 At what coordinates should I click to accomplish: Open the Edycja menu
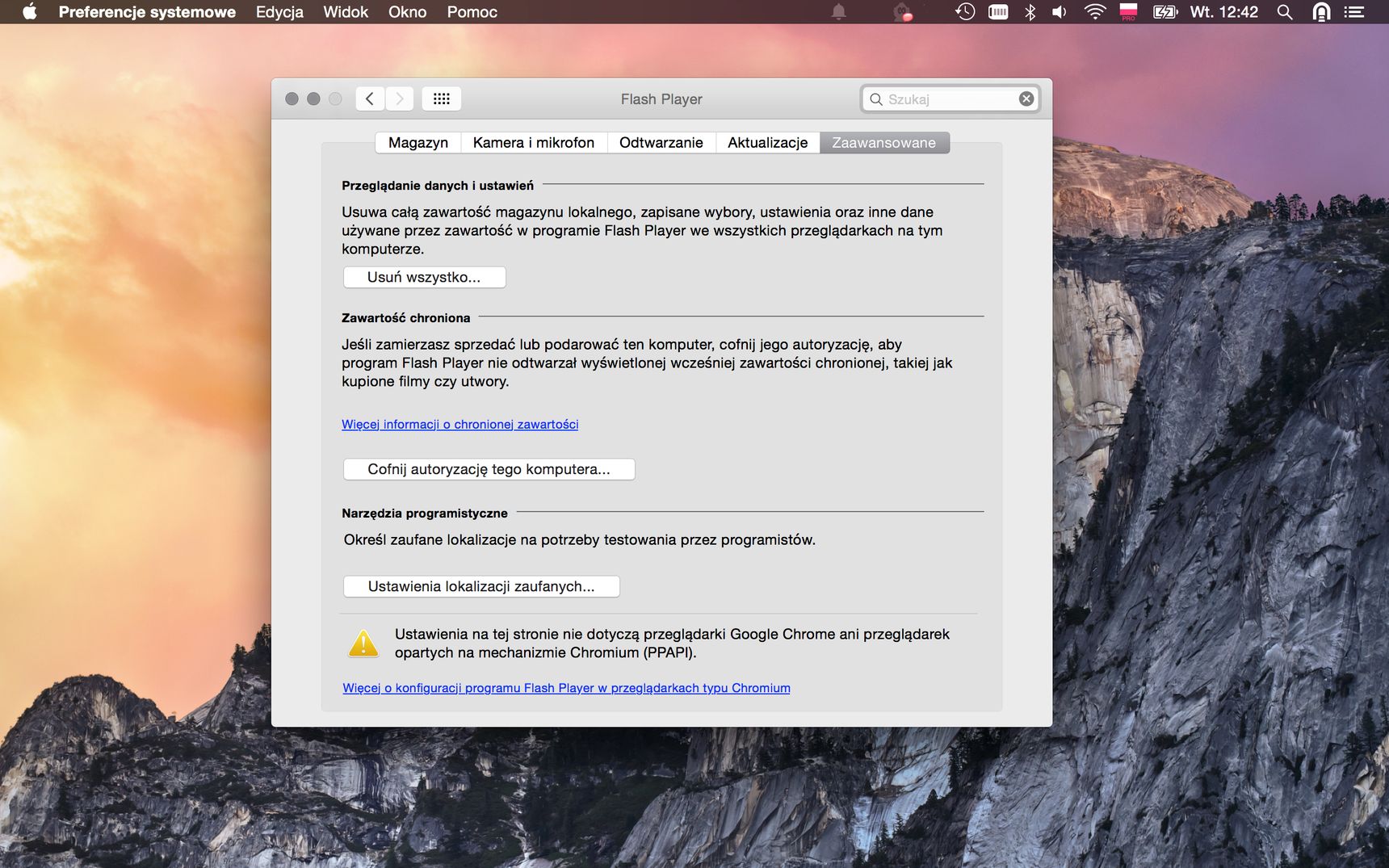click(x=279, y=12)
